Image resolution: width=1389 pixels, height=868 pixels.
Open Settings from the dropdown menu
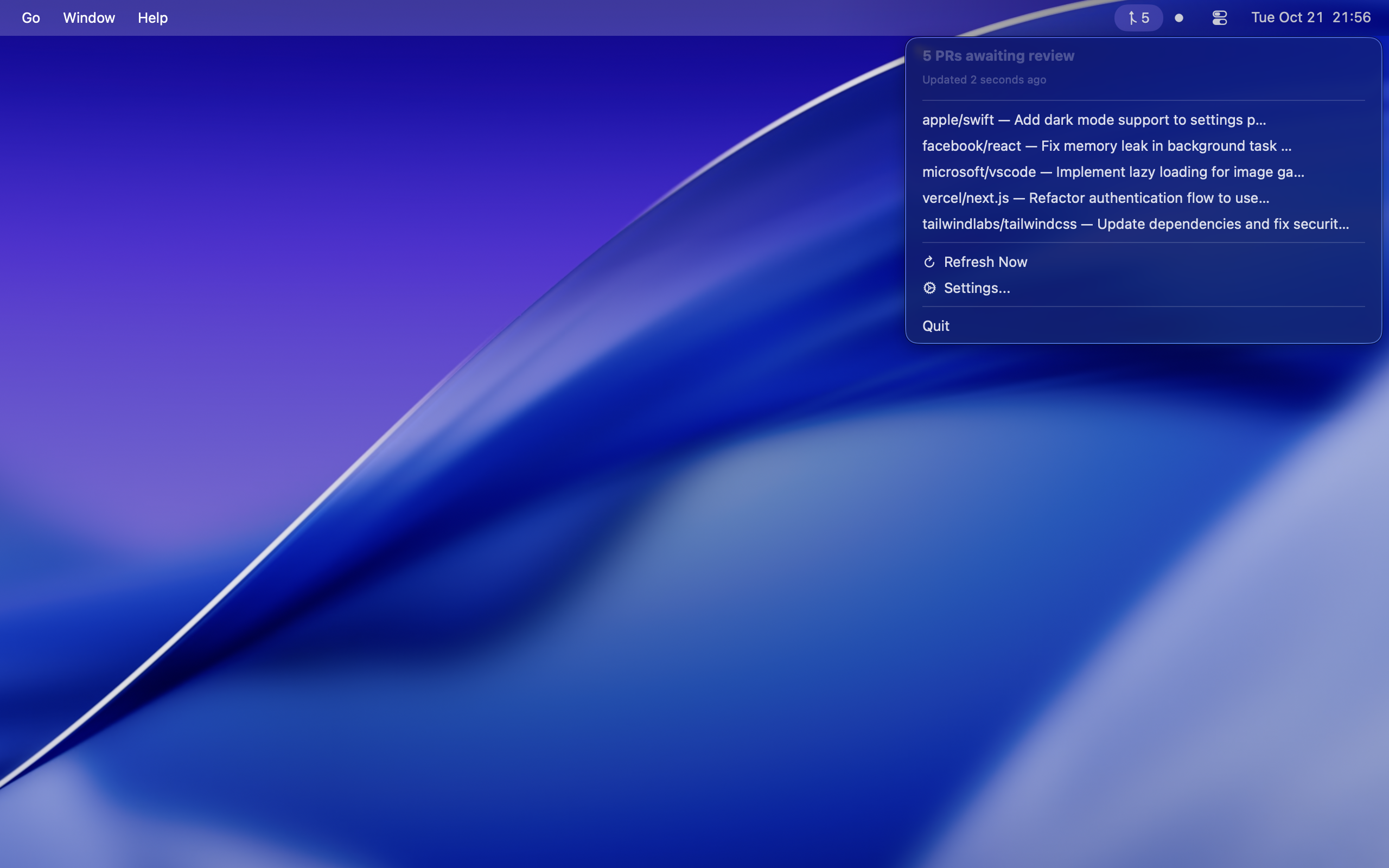pyautogui.click(x=978, y=288)
